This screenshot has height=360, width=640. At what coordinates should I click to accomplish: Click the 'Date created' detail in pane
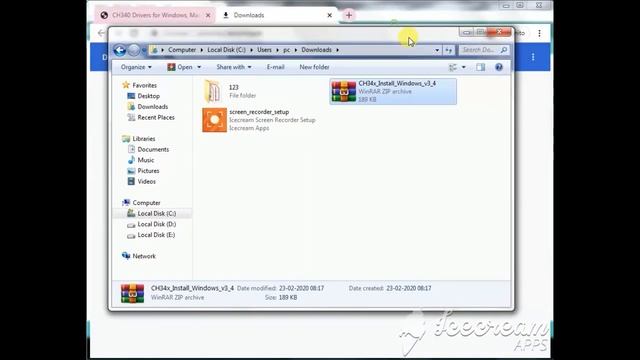pos(390,288)
